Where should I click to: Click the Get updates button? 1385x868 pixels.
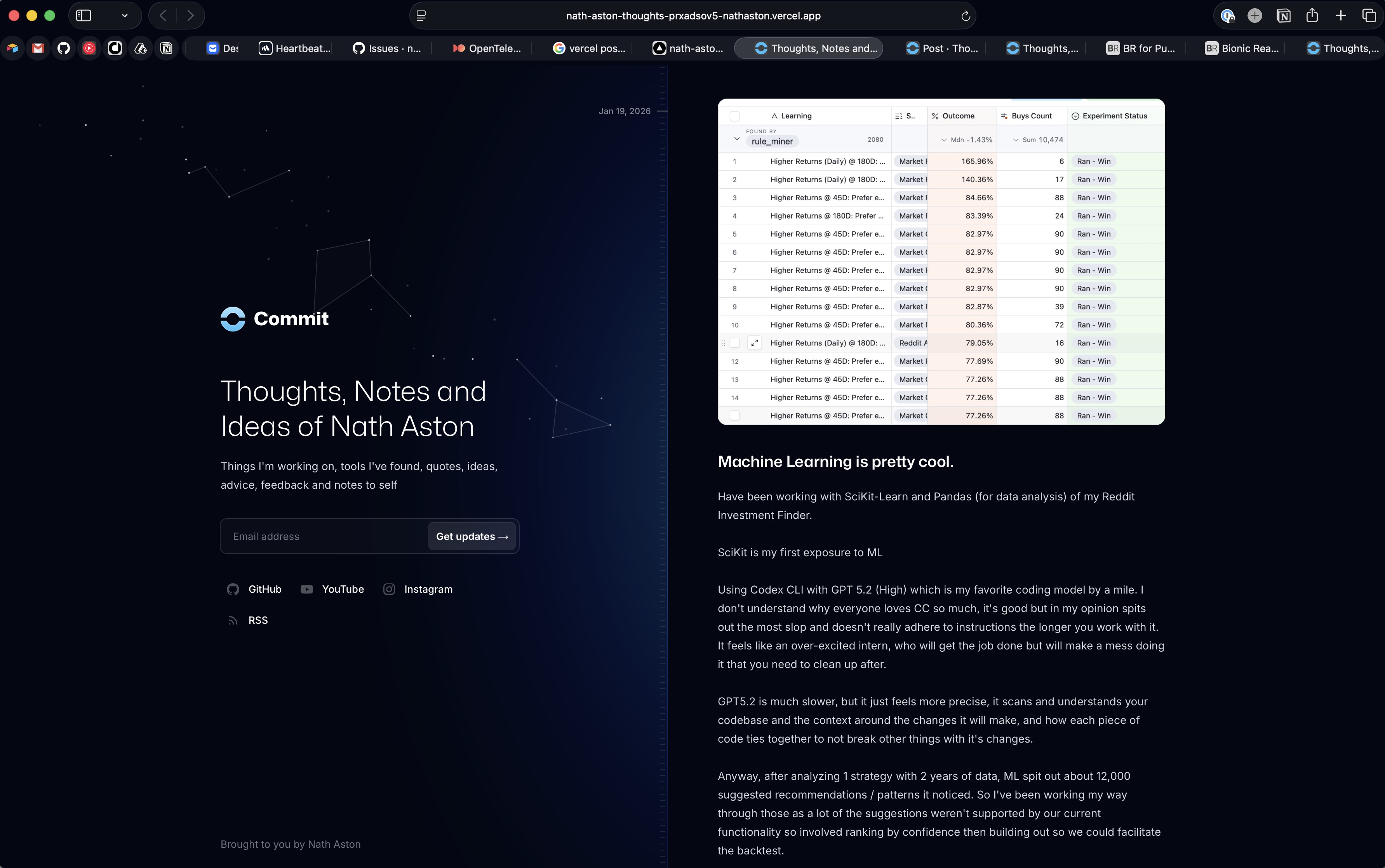[472, 536]
